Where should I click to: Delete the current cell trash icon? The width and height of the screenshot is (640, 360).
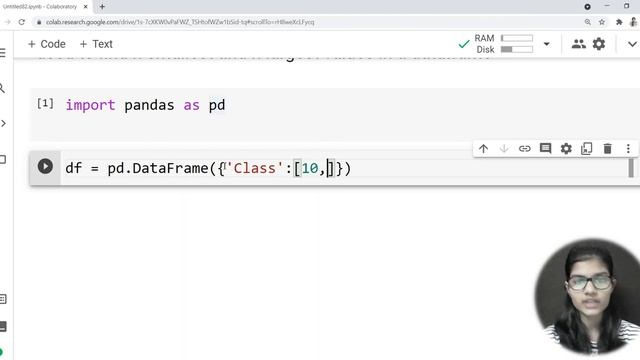coord(608,149)
